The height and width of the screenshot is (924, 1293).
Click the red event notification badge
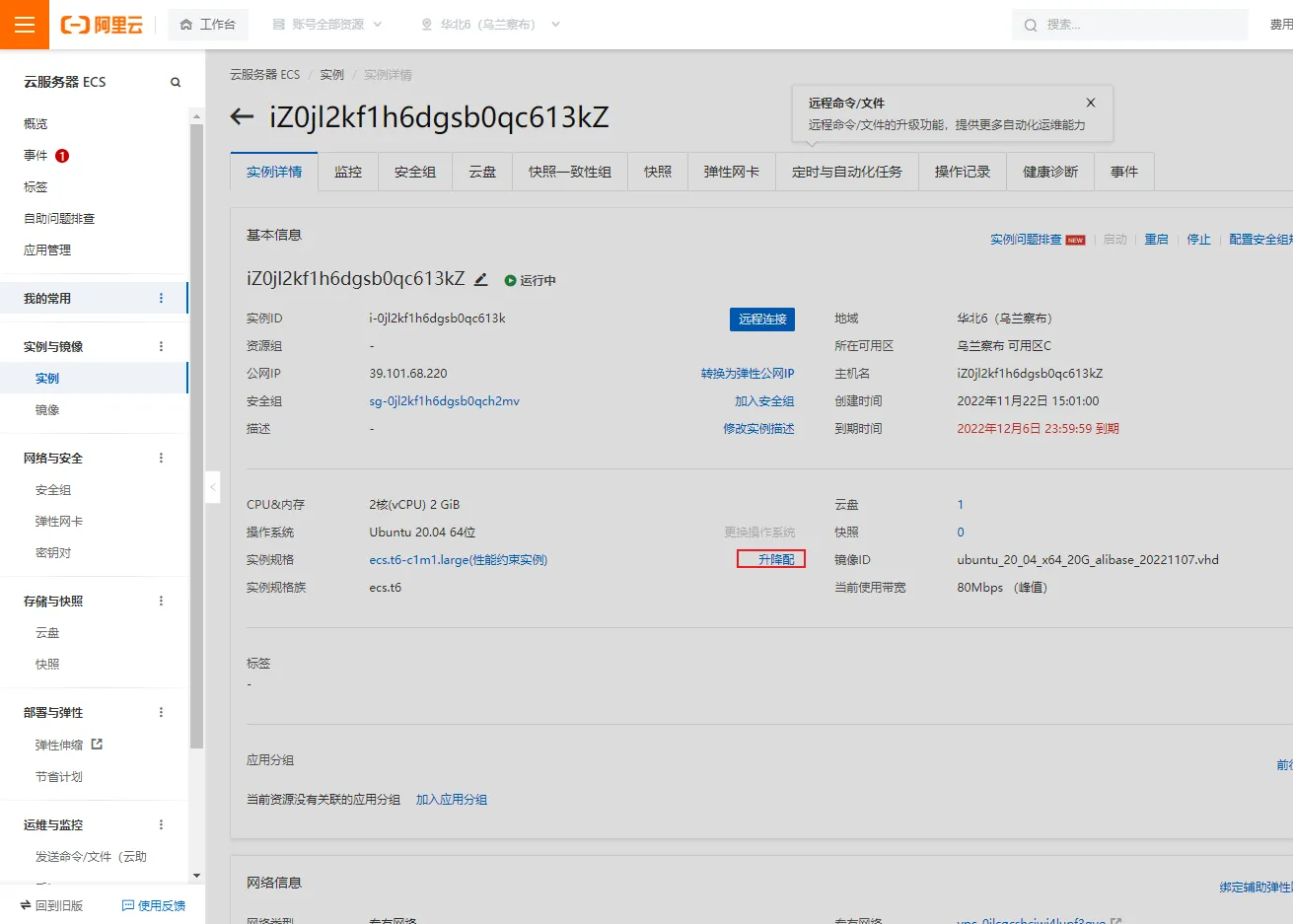pos(62,156)
